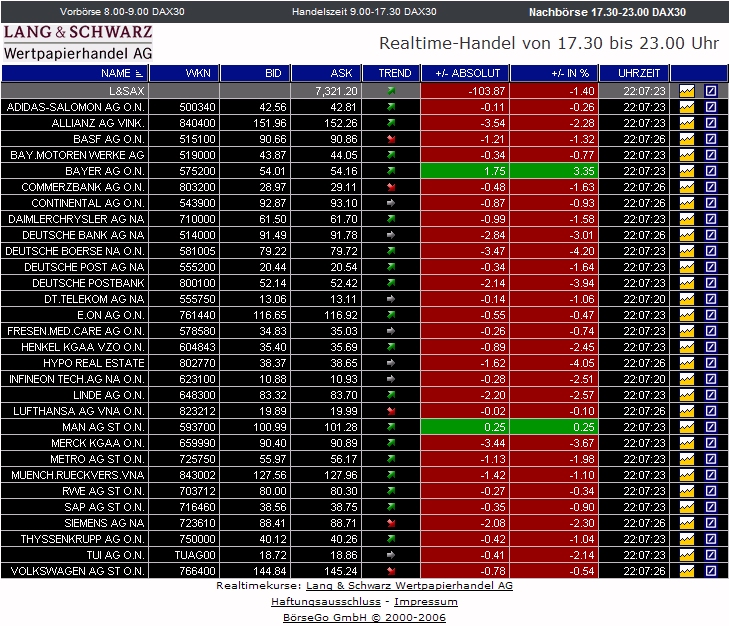This screenshot has height=626, width=729.
Task: Open chart icon for BASF AG row
Action: pyautogui.click(x=687, y=139)
